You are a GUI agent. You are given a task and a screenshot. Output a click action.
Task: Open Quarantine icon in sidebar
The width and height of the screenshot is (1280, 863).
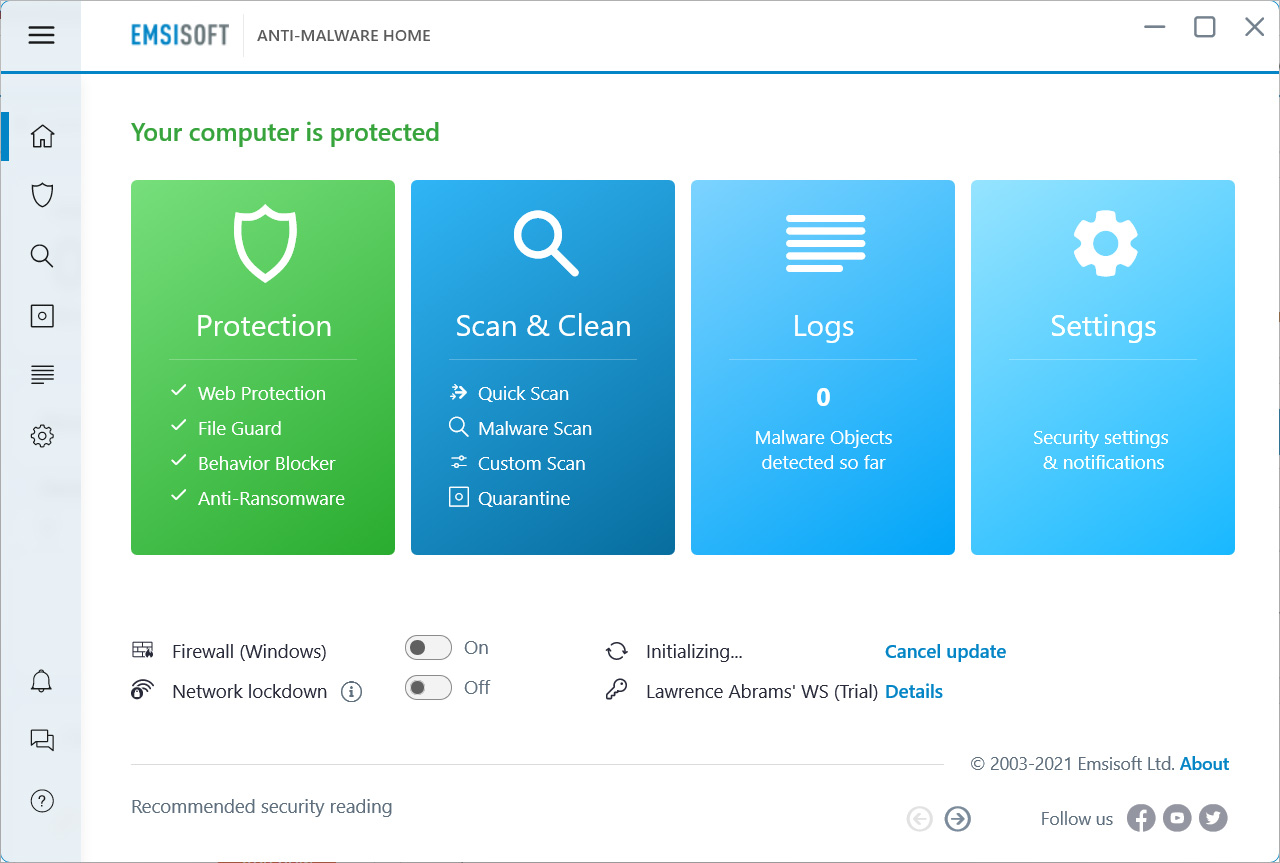42,316
